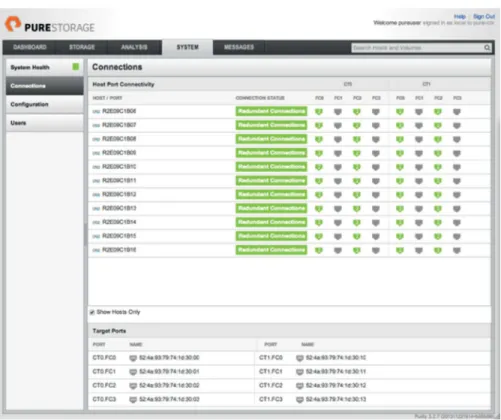The height and width of the screenshot is (420, 501).
Task: Click the host icon beside R2E09C1B11
Action: pyautogui.click(x=96, y=181)
